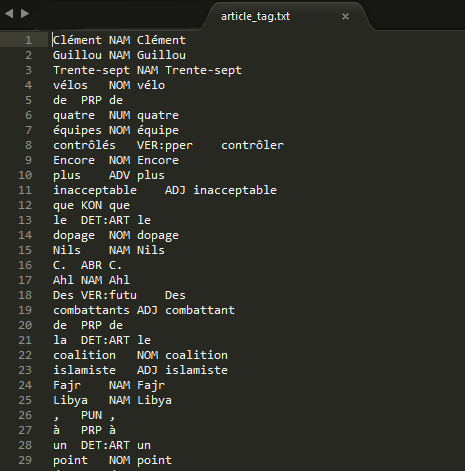Click the 'Trente-sept' lemma on line 3
This screenshot has width=465, height=471.
click(x=203, y=70)
